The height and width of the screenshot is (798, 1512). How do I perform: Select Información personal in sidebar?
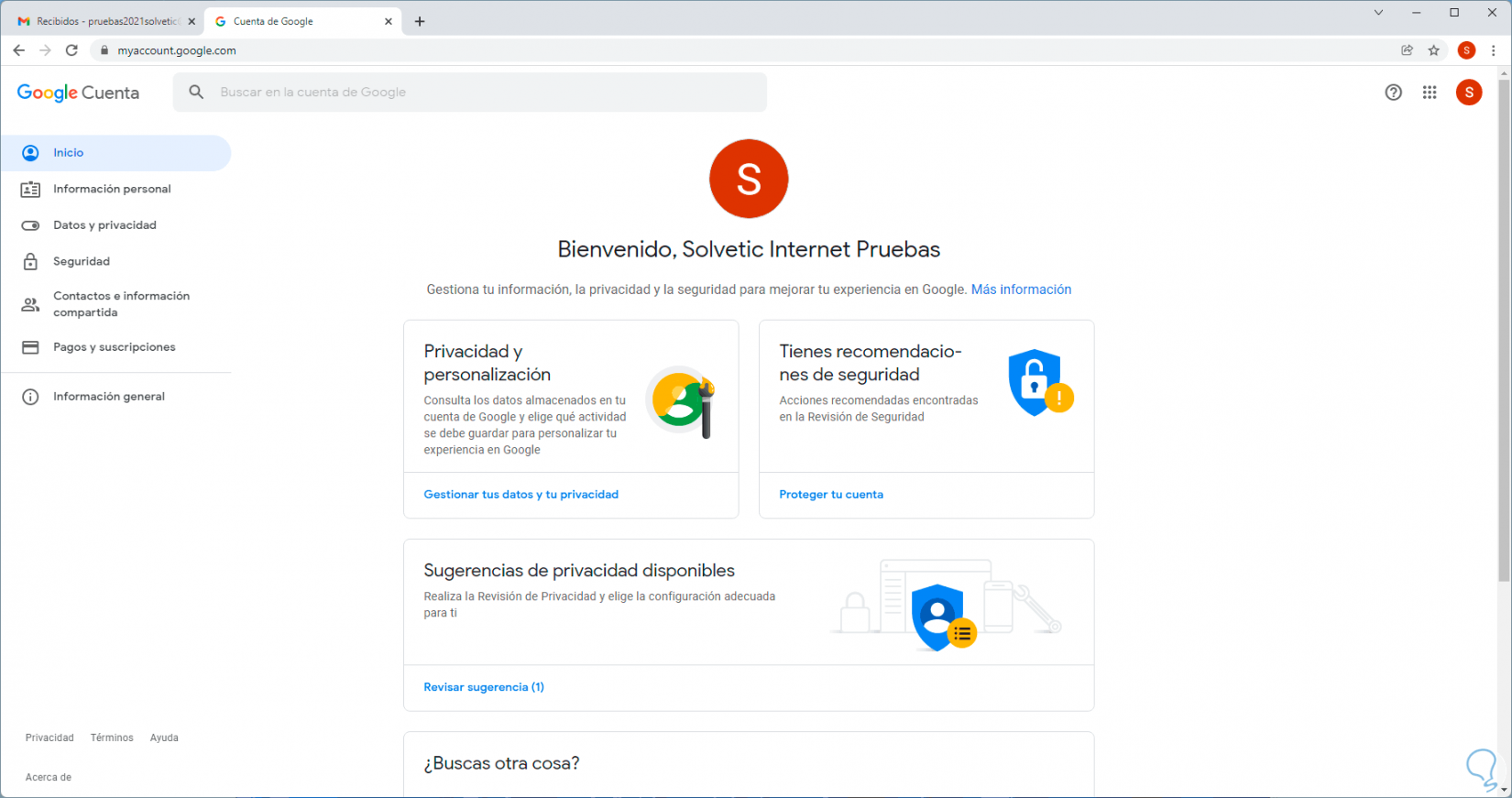pos(112,189)
